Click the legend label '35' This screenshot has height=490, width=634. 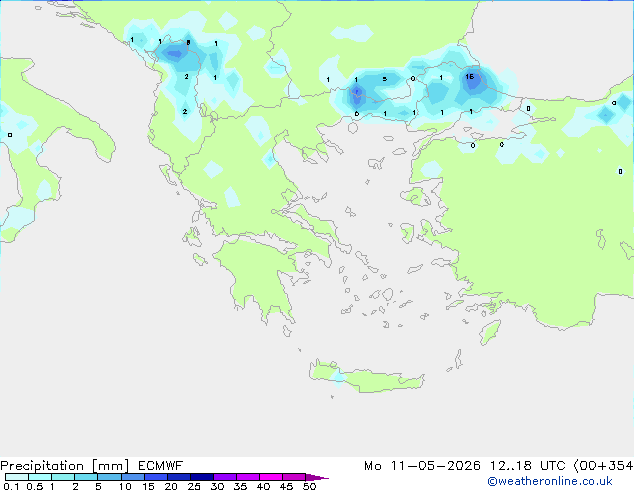point(240,486)
